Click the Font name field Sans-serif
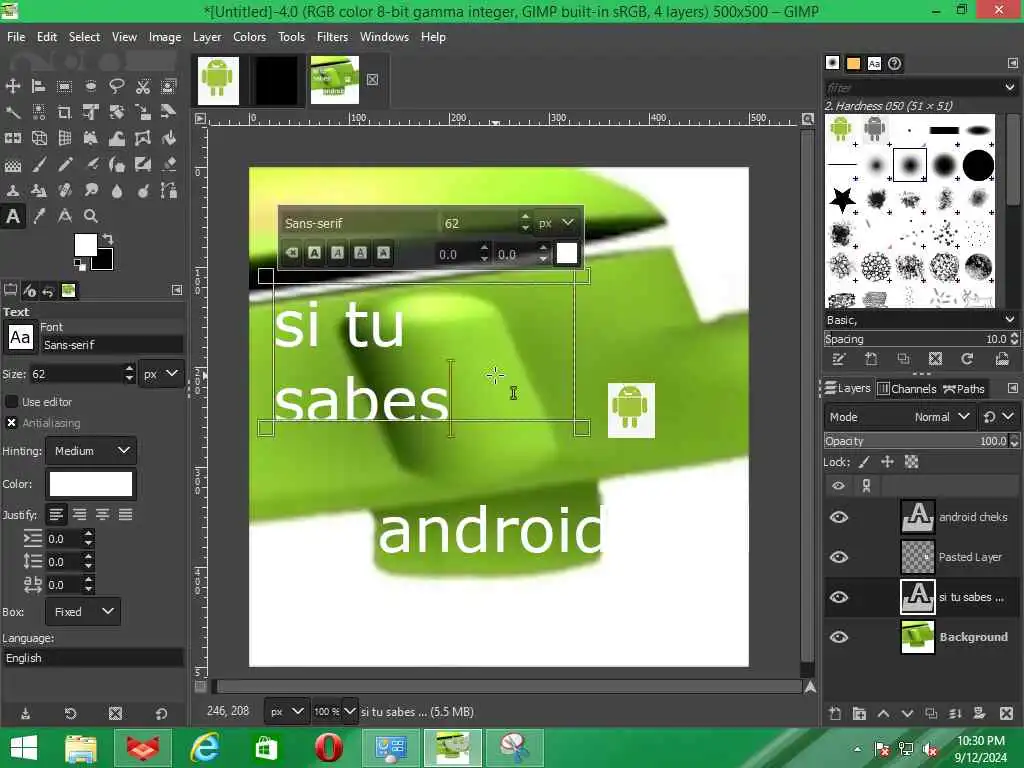Image resolution: width=1024 pixels, height=768 pixels. (x=112, y=345)
